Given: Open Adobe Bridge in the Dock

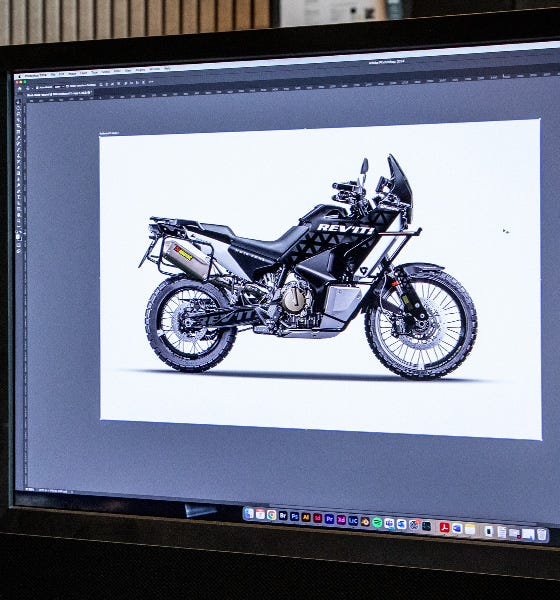Looking at the screenshot, I should 283,516.
